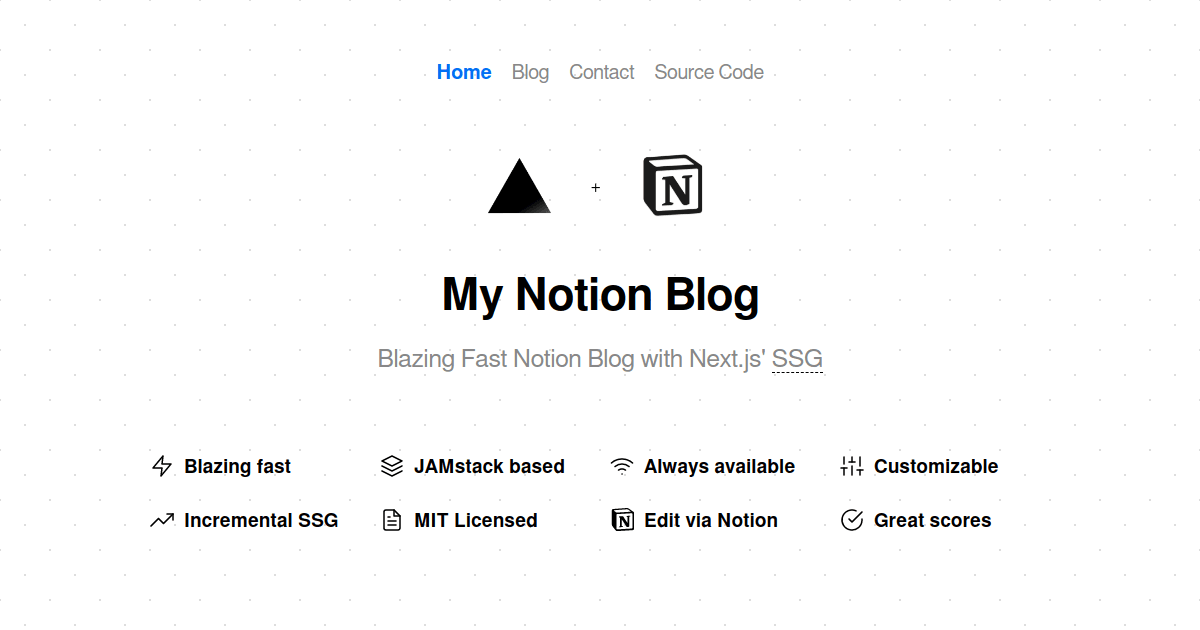Click the Vercel triangle logo
The image size is (1200, 630).
pyautogui.click(x=519, y=188)
